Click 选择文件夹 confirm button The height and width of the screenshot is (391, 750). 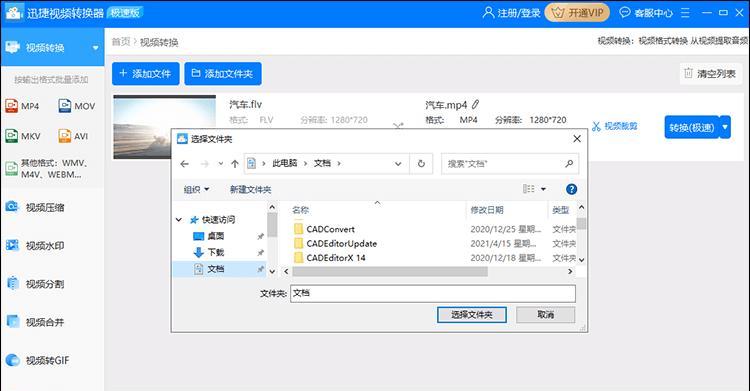(x=472, y=315)
